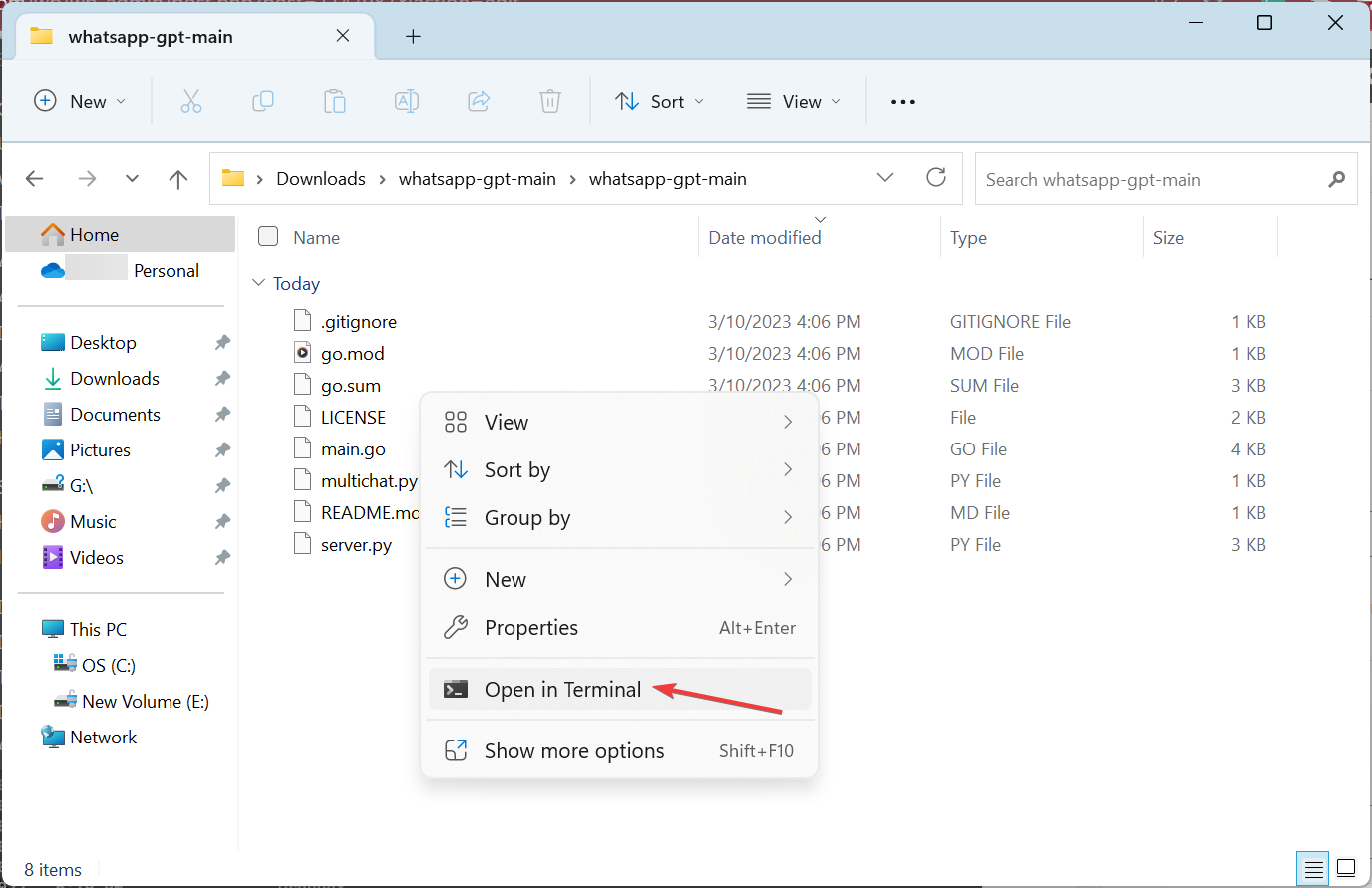Go up one folder level
The height and width of the screenshot is (888, 1372).
click(178, 179)
